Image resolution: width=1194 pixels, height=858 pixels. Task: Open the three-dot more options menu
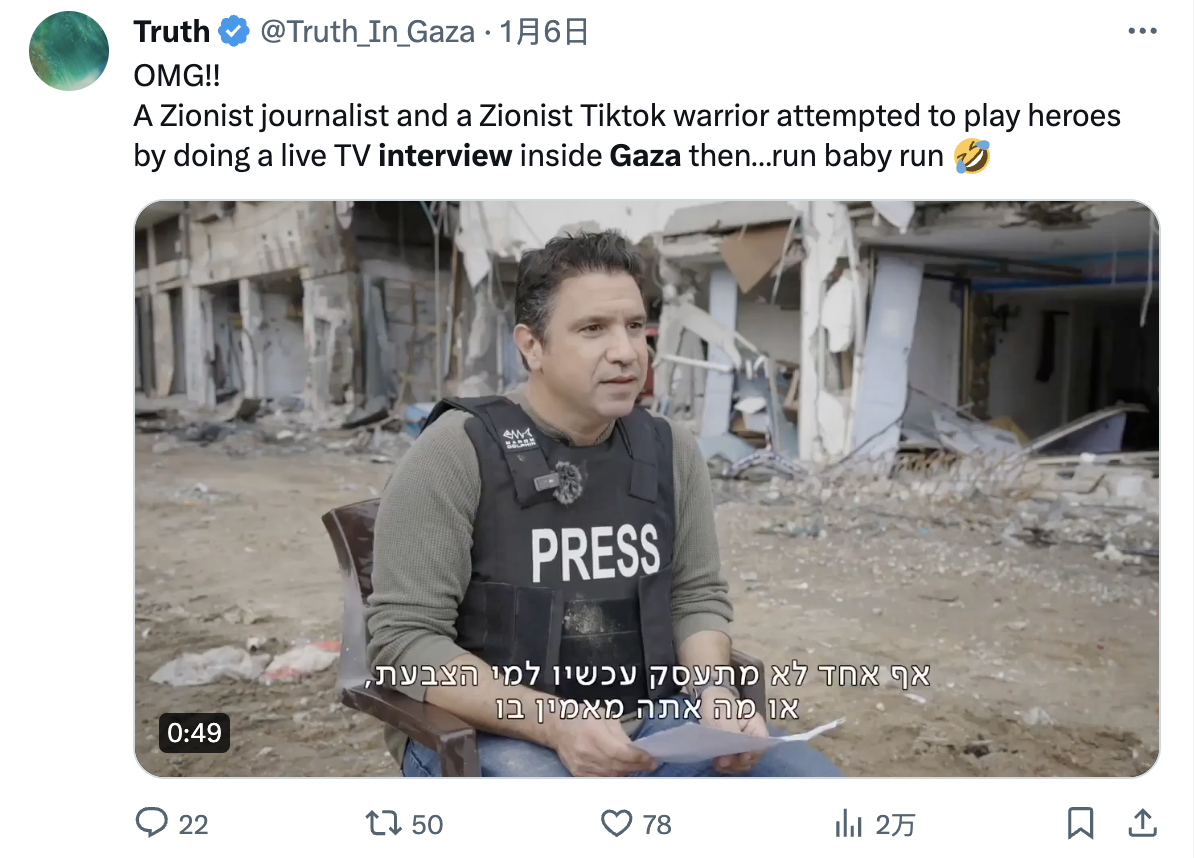(x=1142, y=31)
